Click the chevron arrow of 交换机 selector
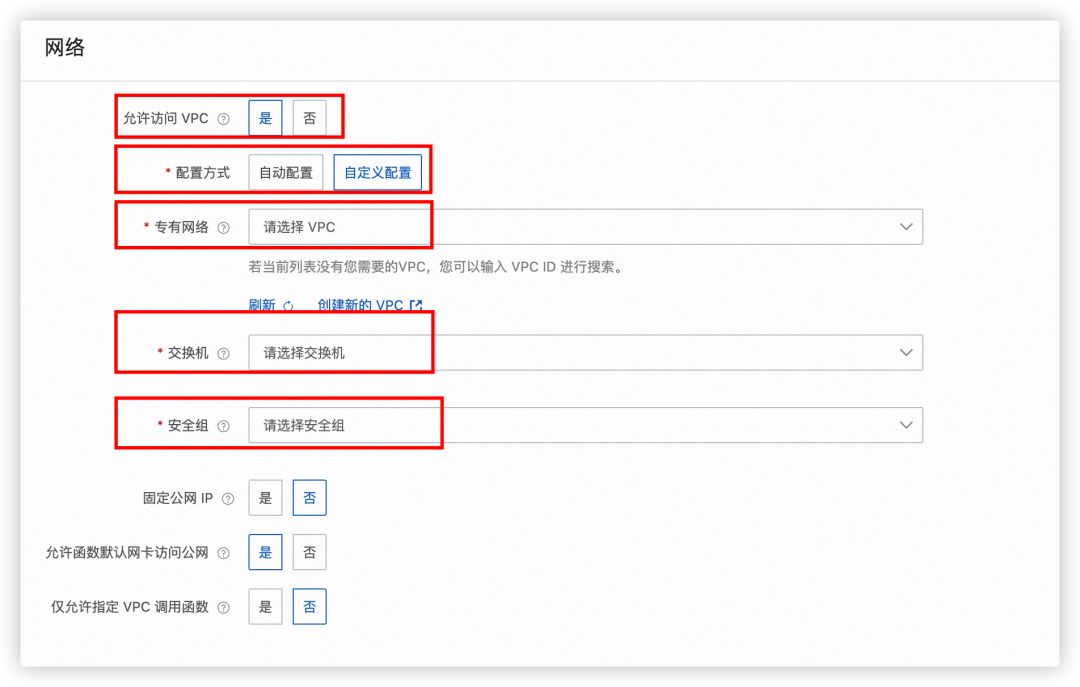Image resolution: width=1080 pixels, height=687 pixels. click(906, 353)
